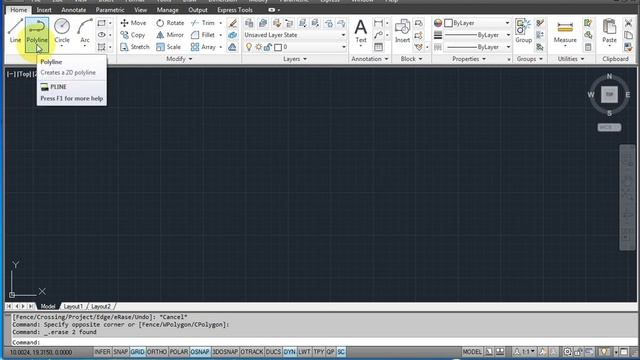Viewport: 640px width, 360px height.
Task: Click the [Top] view control label
Action: pos(24,74)
